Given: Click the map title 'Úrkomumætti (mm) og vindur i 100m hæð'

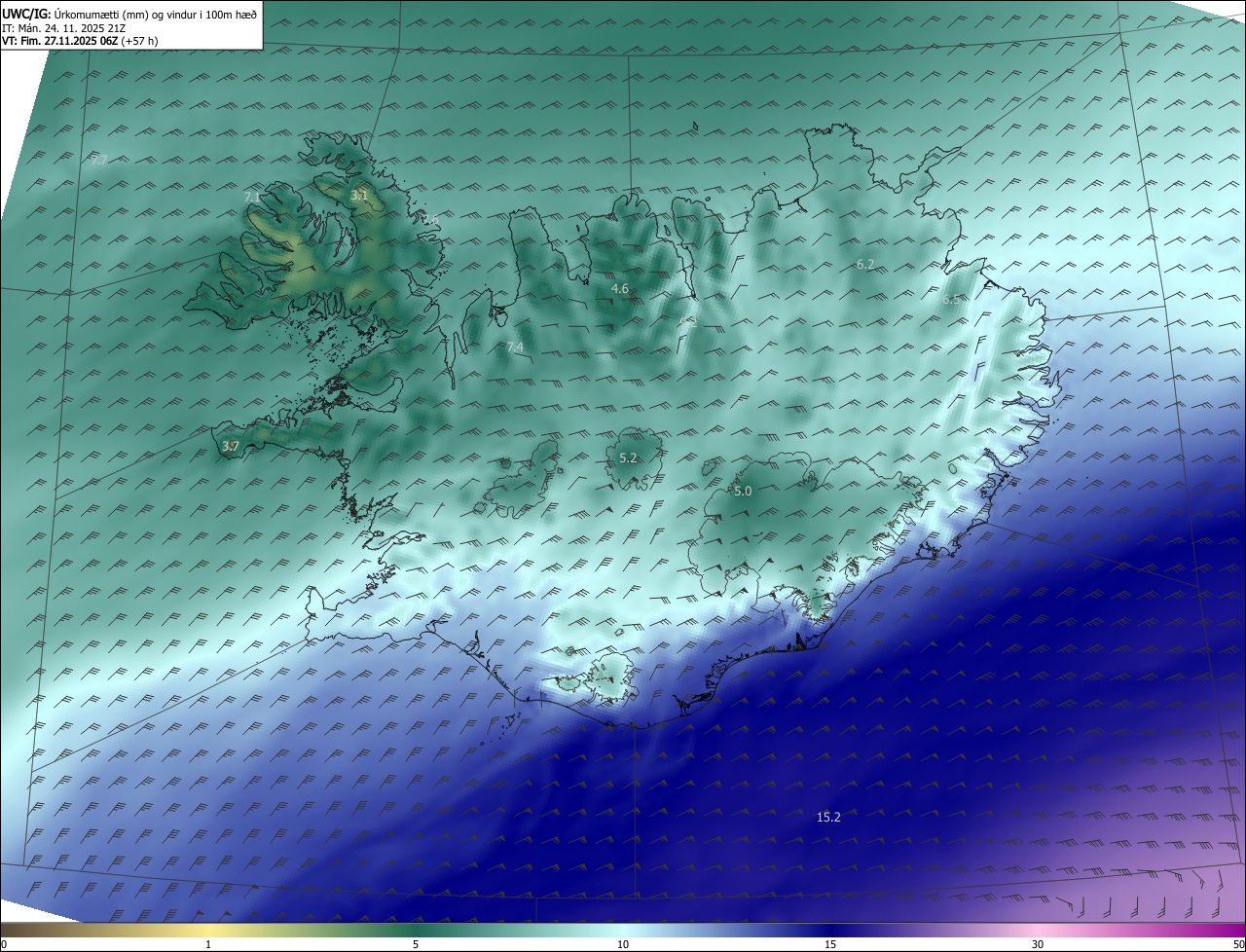Looking at the screenshot, I should (156, 15).
